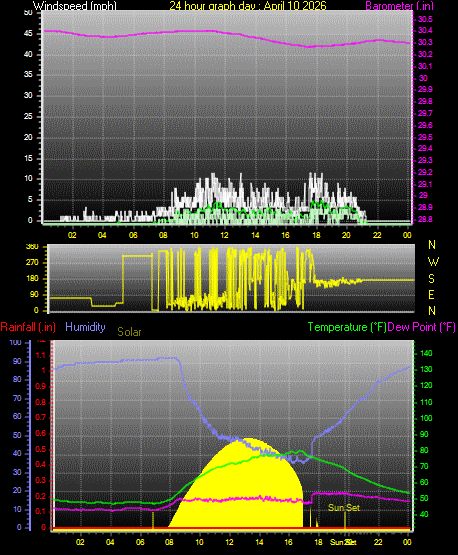
Task: Click the "180" wind direction axis value
Action: (32, 279)
